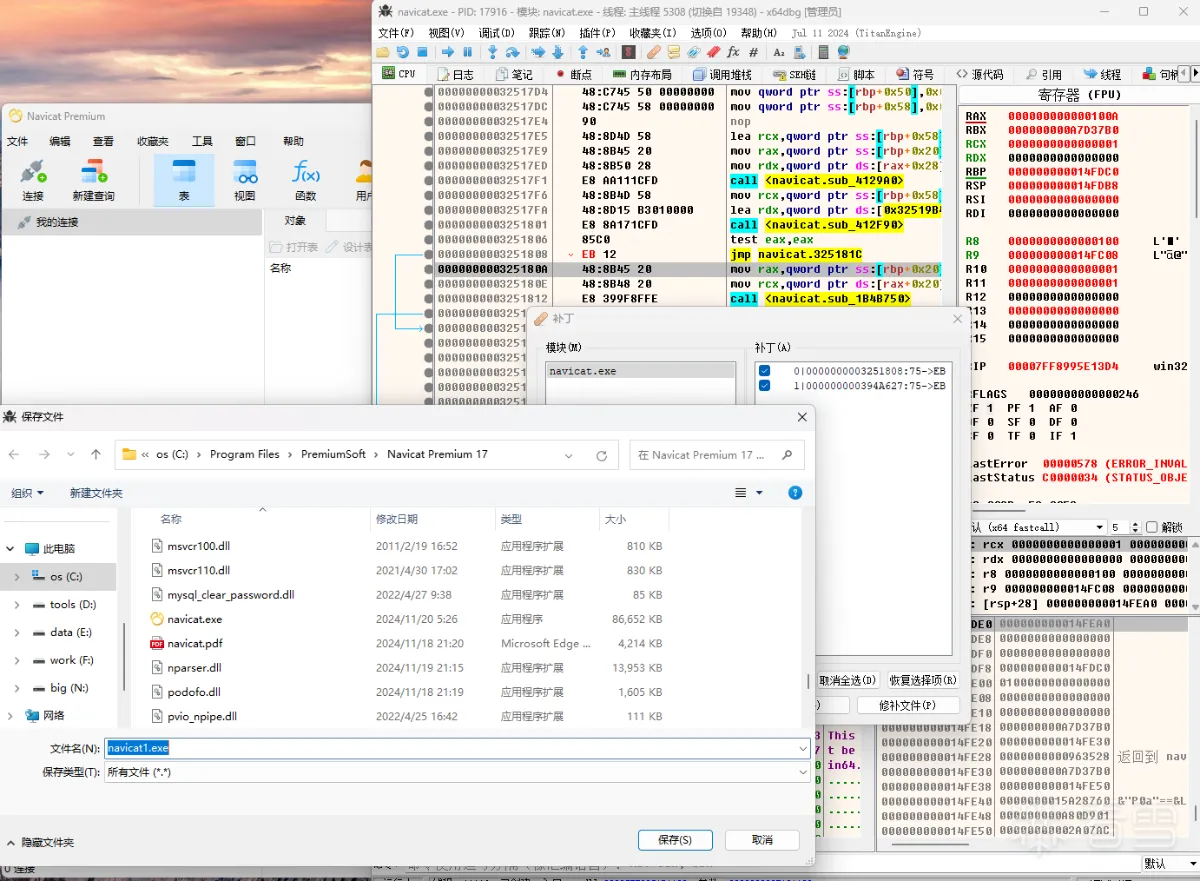Select mysql_clear_password.dll in the file list

pyautogui.click(x=231, y=595)
